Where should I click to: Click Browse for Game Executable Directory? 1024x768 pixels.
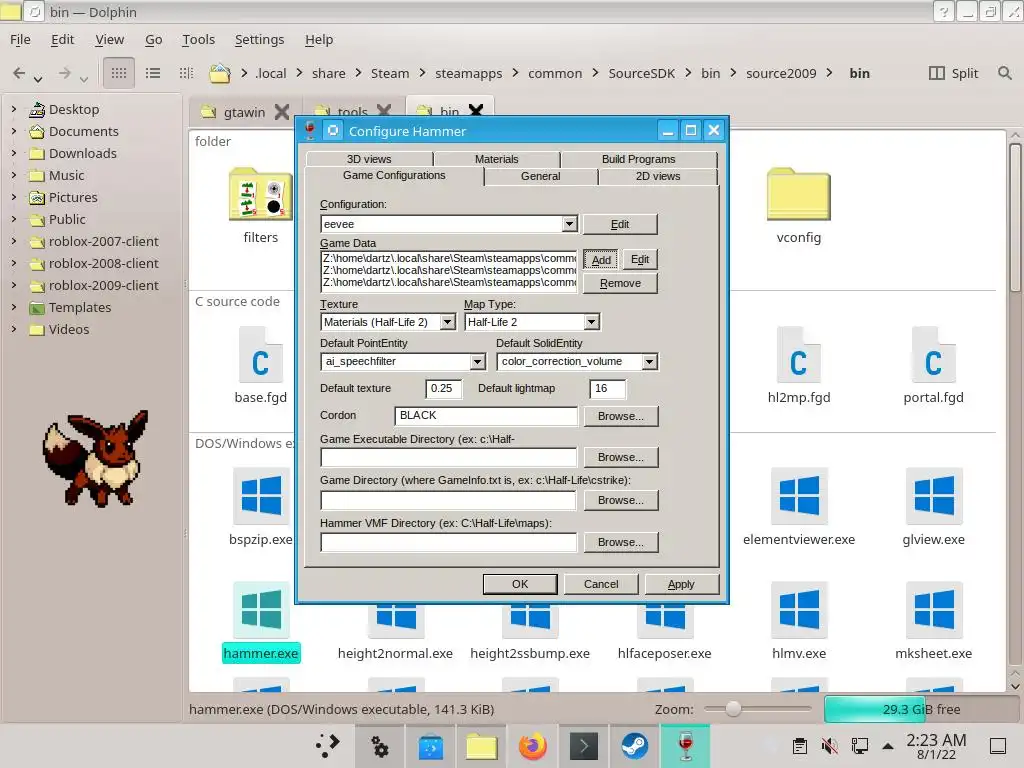620,457
